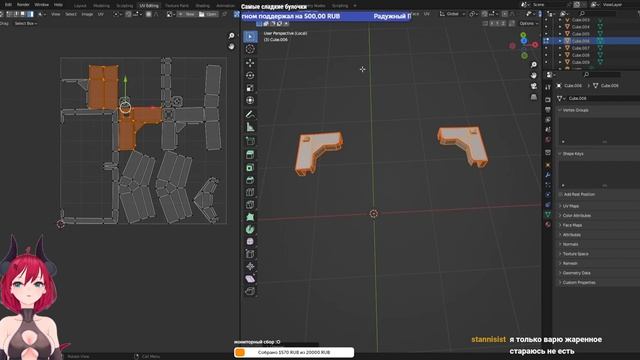Expand the Face Maps panel
Viewport: 640px width, 360px height.
[572, 225]
